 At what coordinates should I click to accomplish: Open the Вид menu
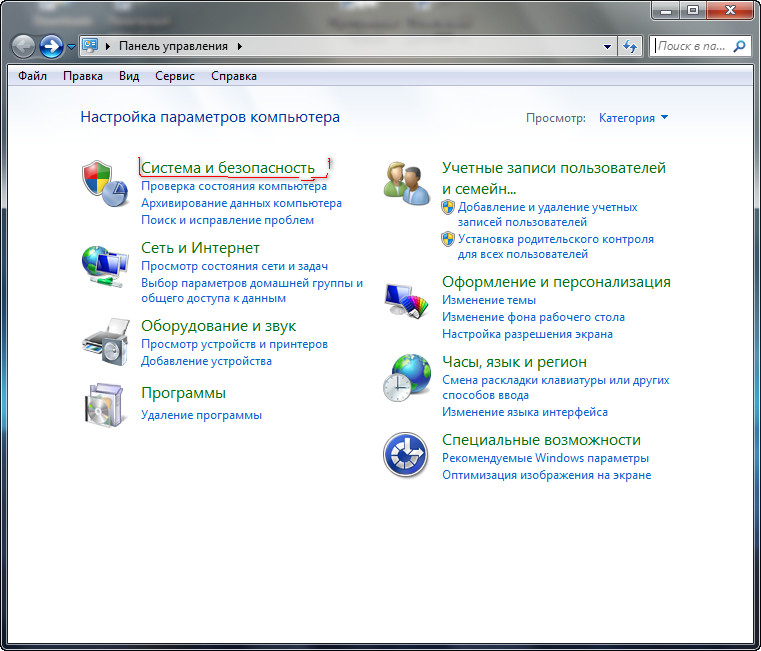[x=129, y=76]
